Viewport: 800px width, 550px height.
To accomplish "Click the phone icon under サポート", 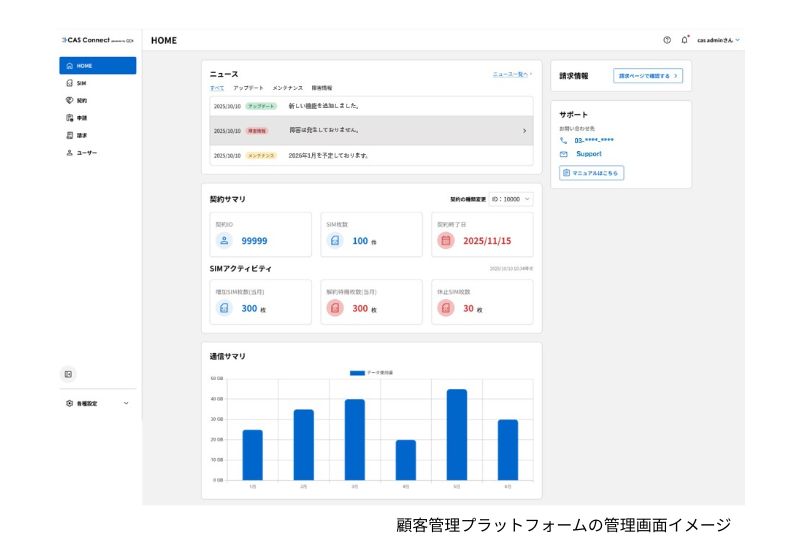I will pos(564,140).
